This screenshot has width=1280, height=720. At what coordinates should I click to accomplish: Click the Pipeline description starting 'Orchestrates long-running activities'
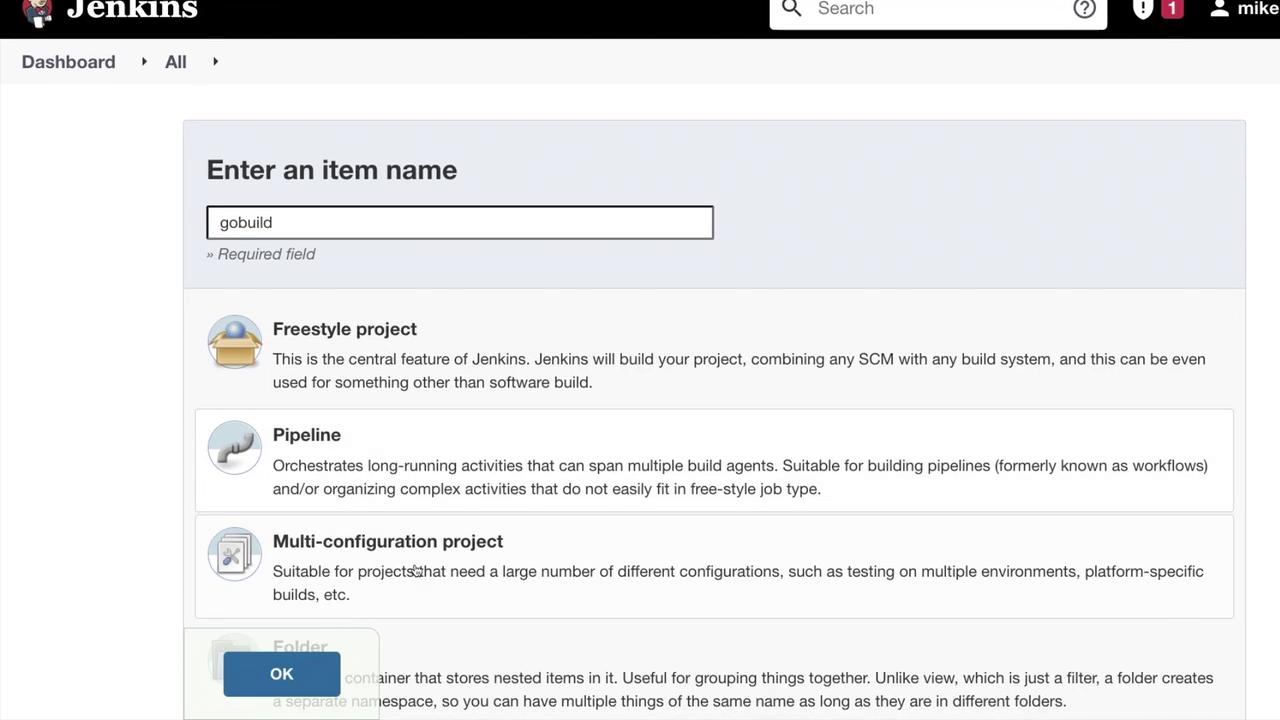pyautogui.click(x=740, y=477)
